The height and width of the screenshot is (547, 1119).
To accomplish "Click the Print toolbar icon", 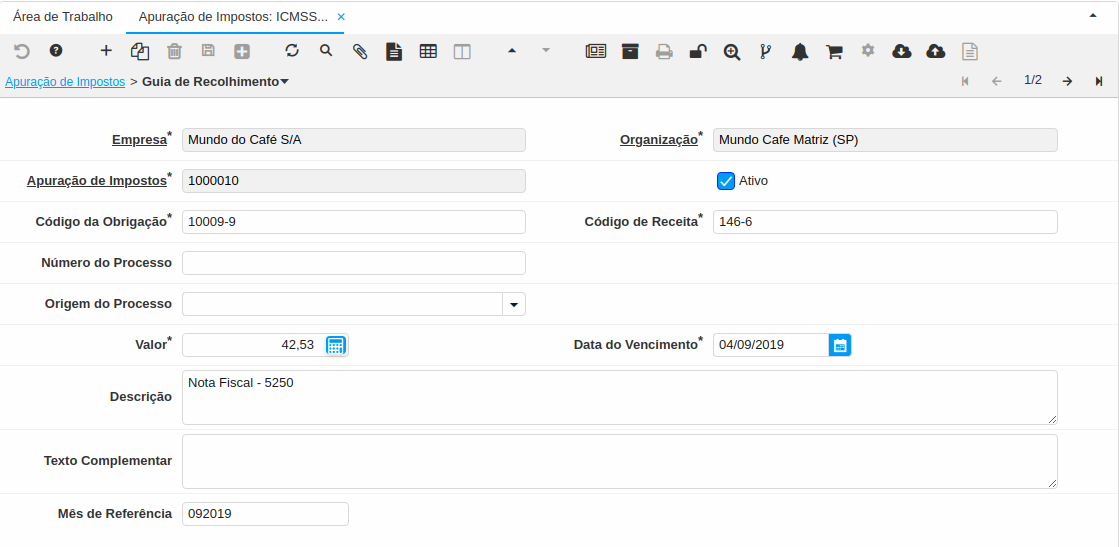I will pyautogui.click(x=664, y=52).
